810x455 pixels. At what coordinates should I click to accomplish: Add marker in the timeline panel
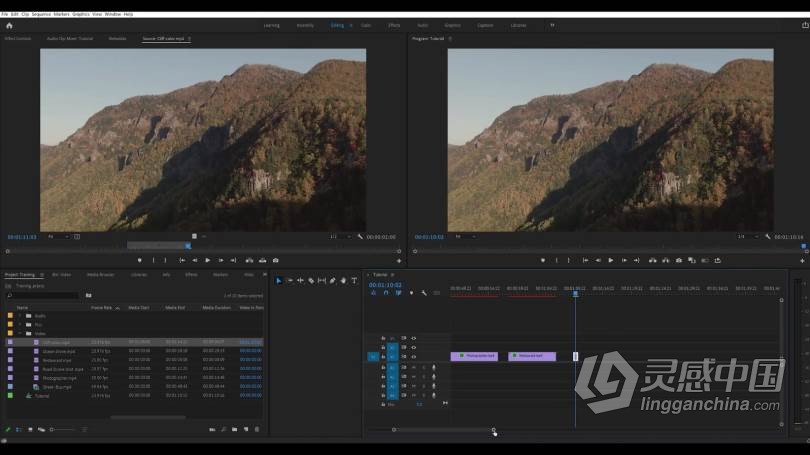411,293
